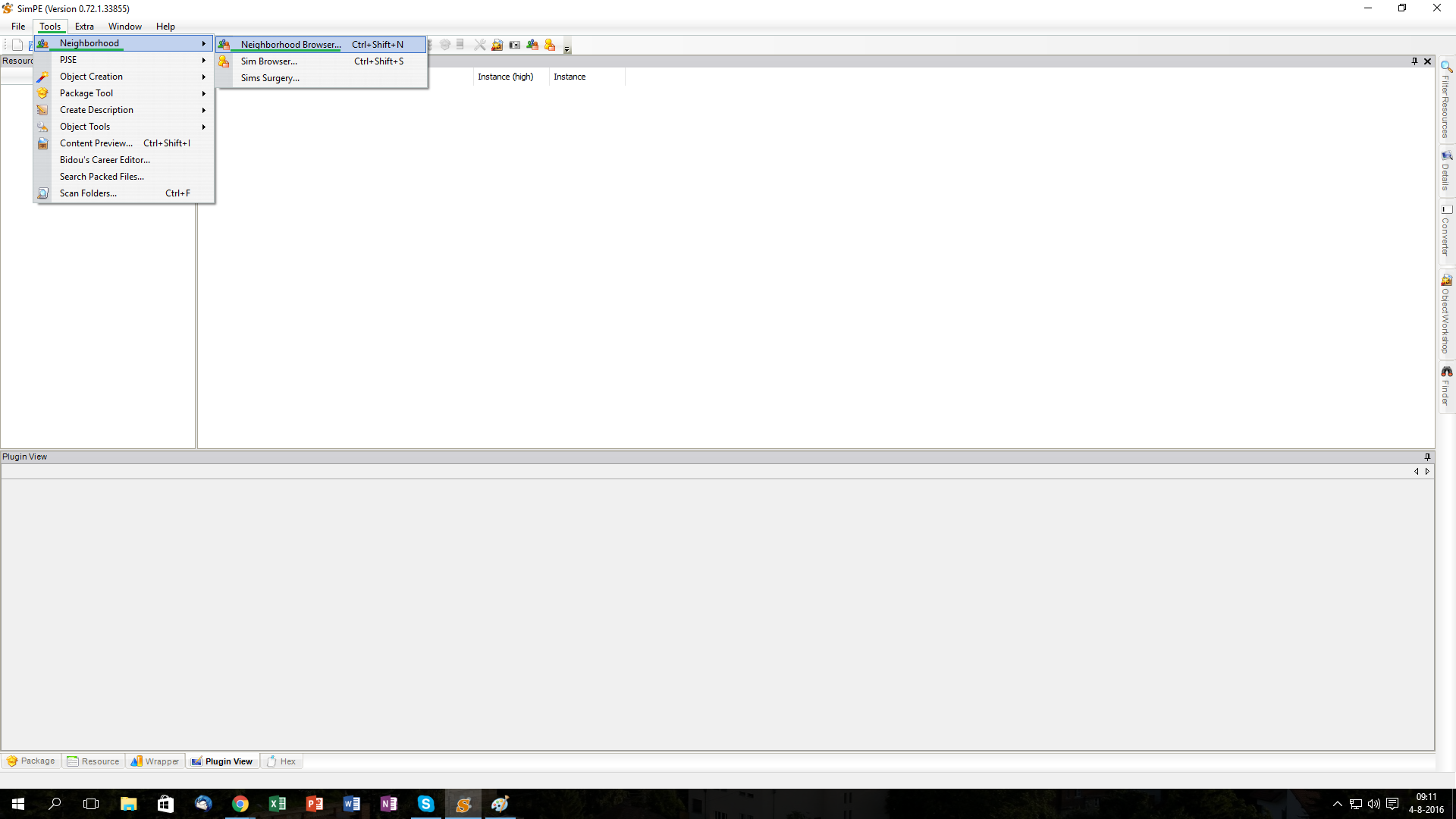Click Scan Folders menu item
Image resolution: width=1456 pixels, height=819 pixels.
(x=88, y=193)
